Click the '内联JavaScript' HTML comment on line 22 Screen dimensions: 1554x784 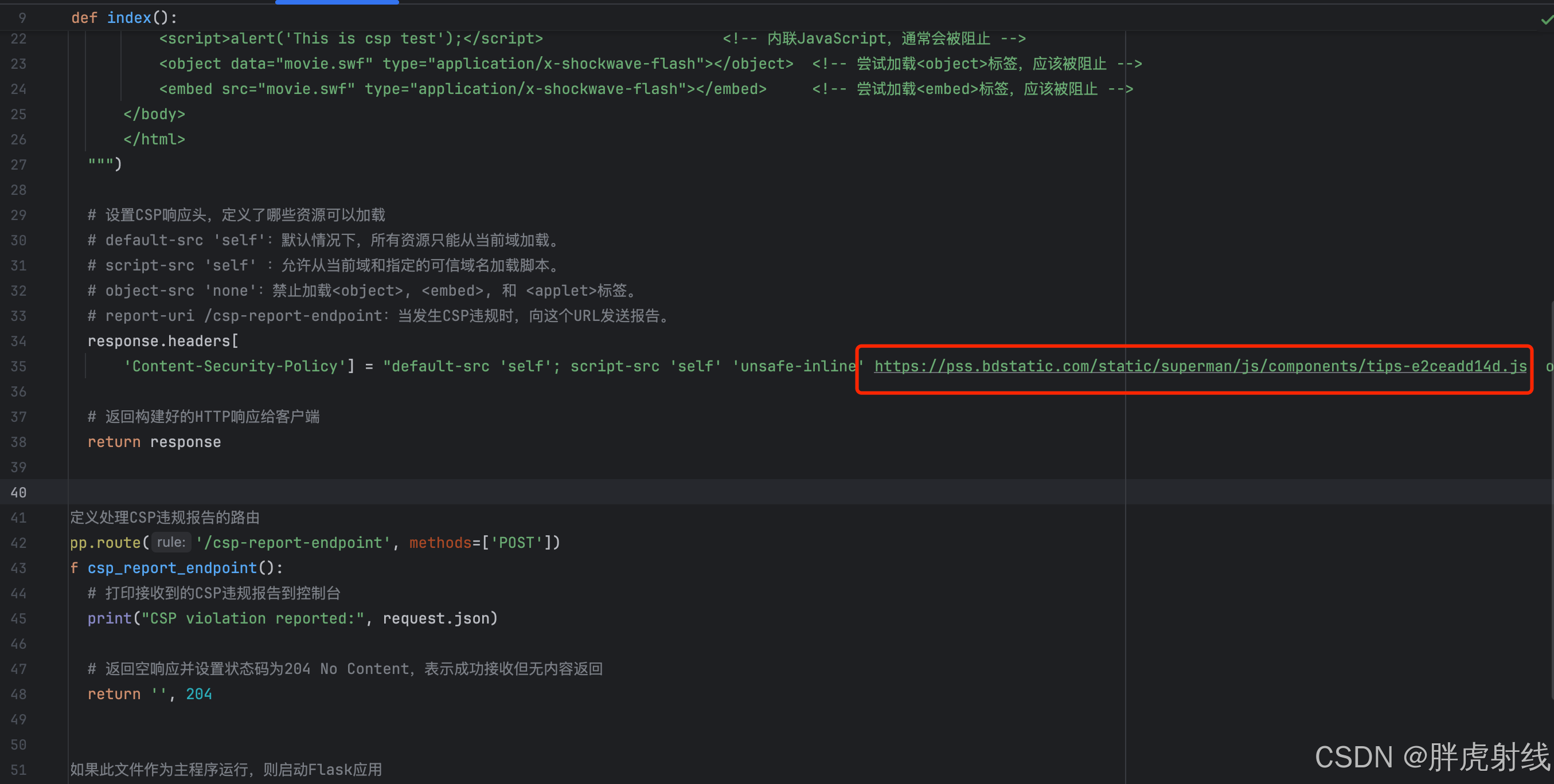874,38
